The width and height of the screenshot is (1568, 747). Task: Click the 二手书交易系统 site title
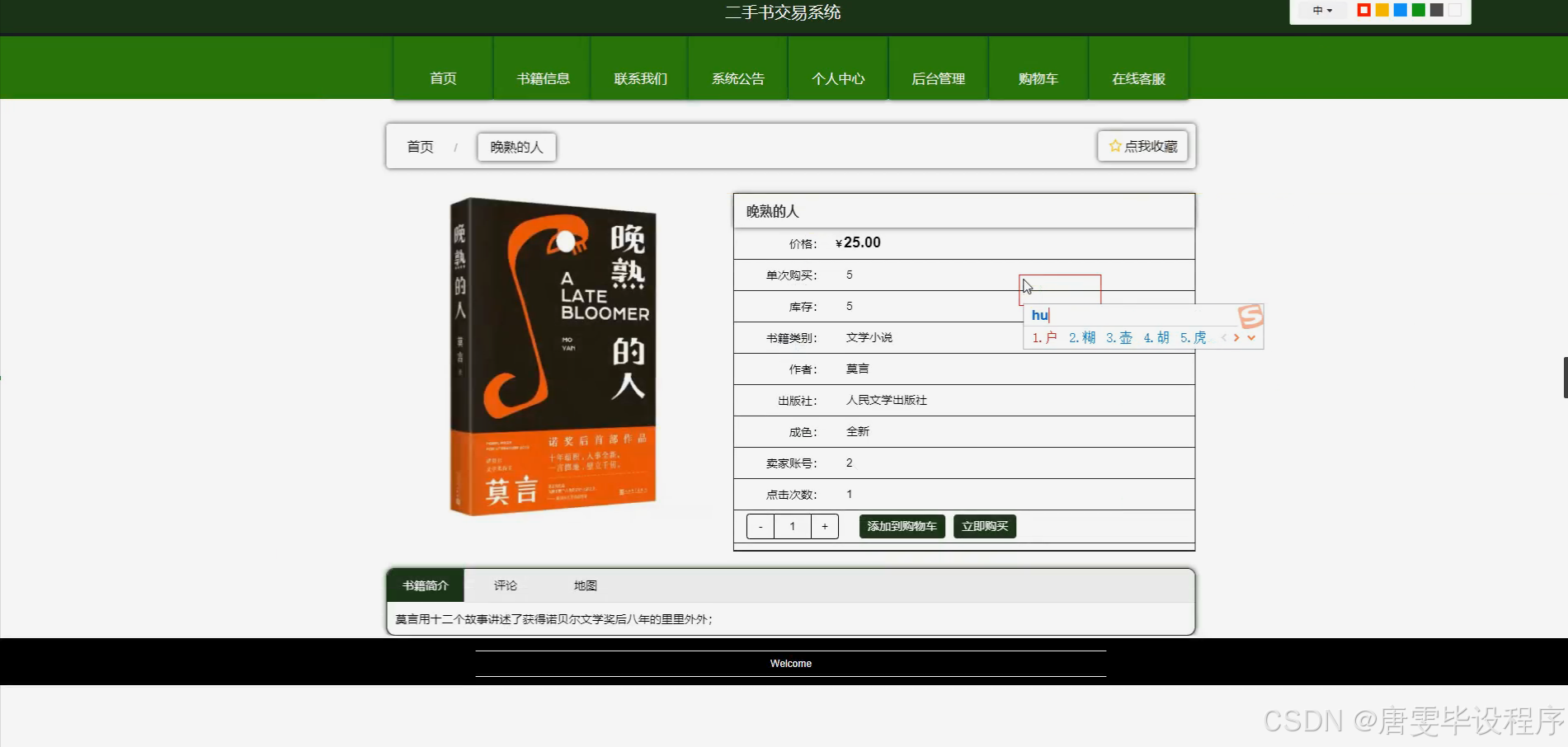point(783,12)
